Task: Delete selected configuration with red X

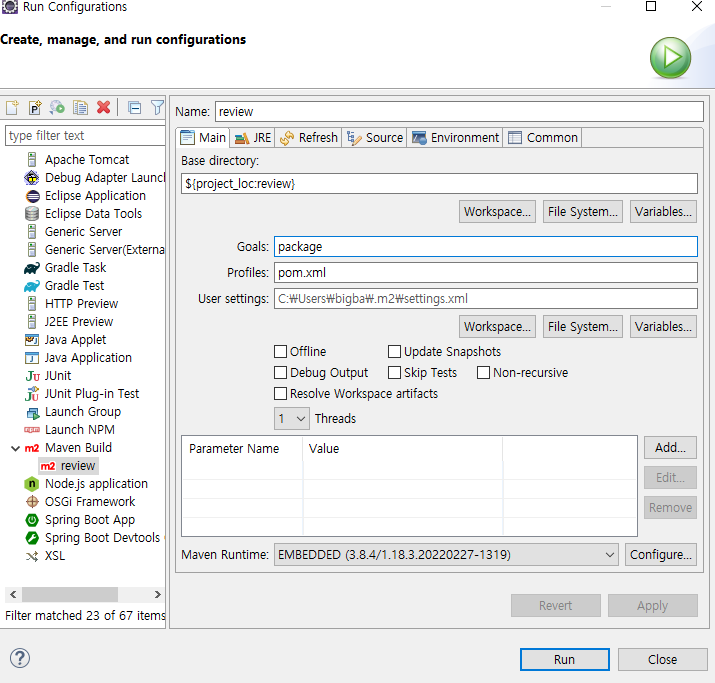Action: click(x=104, y=108)
